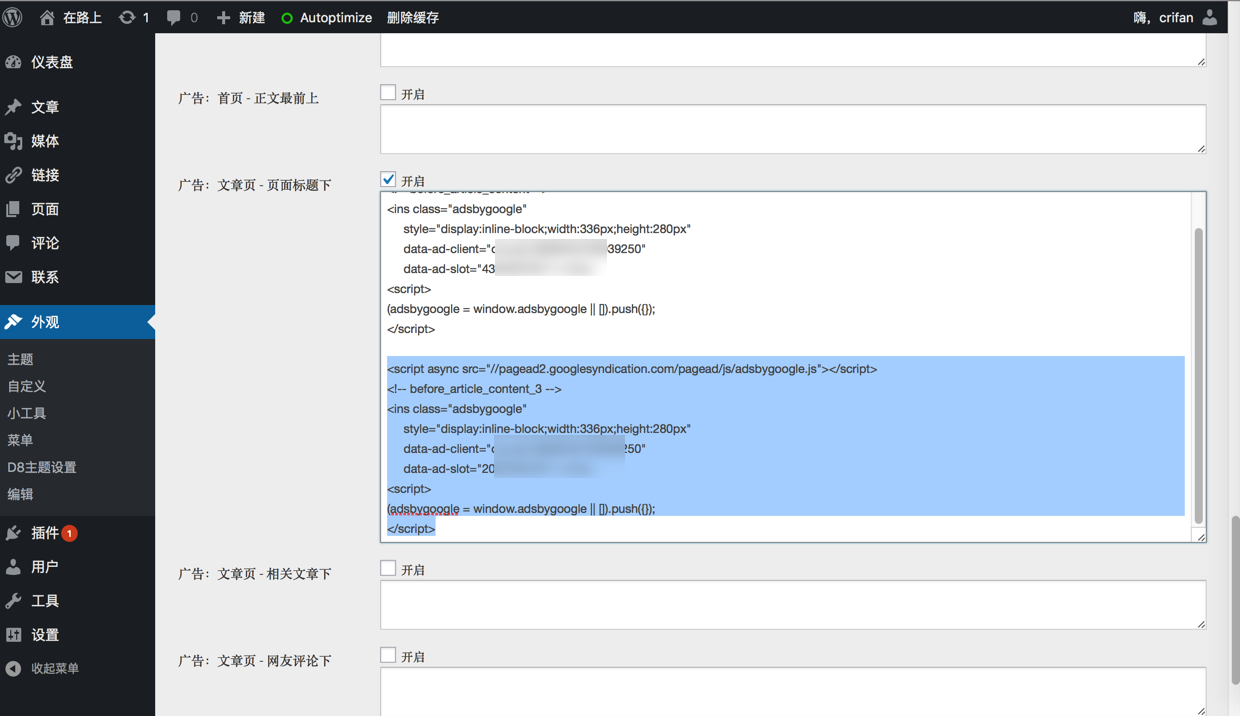Image resolution: width=1240 pixels, height=716 pixels.
Task: Click the 媒体 media icon
Action: 13,141
